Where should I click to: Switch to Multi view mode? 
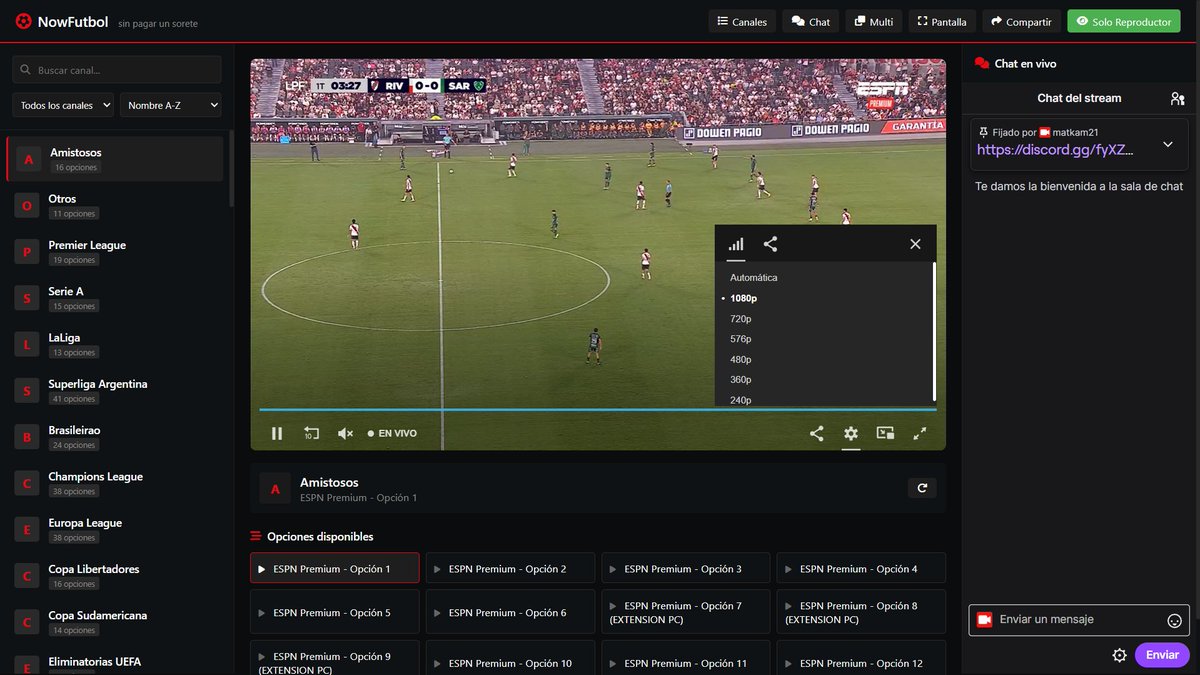(872, 20)
